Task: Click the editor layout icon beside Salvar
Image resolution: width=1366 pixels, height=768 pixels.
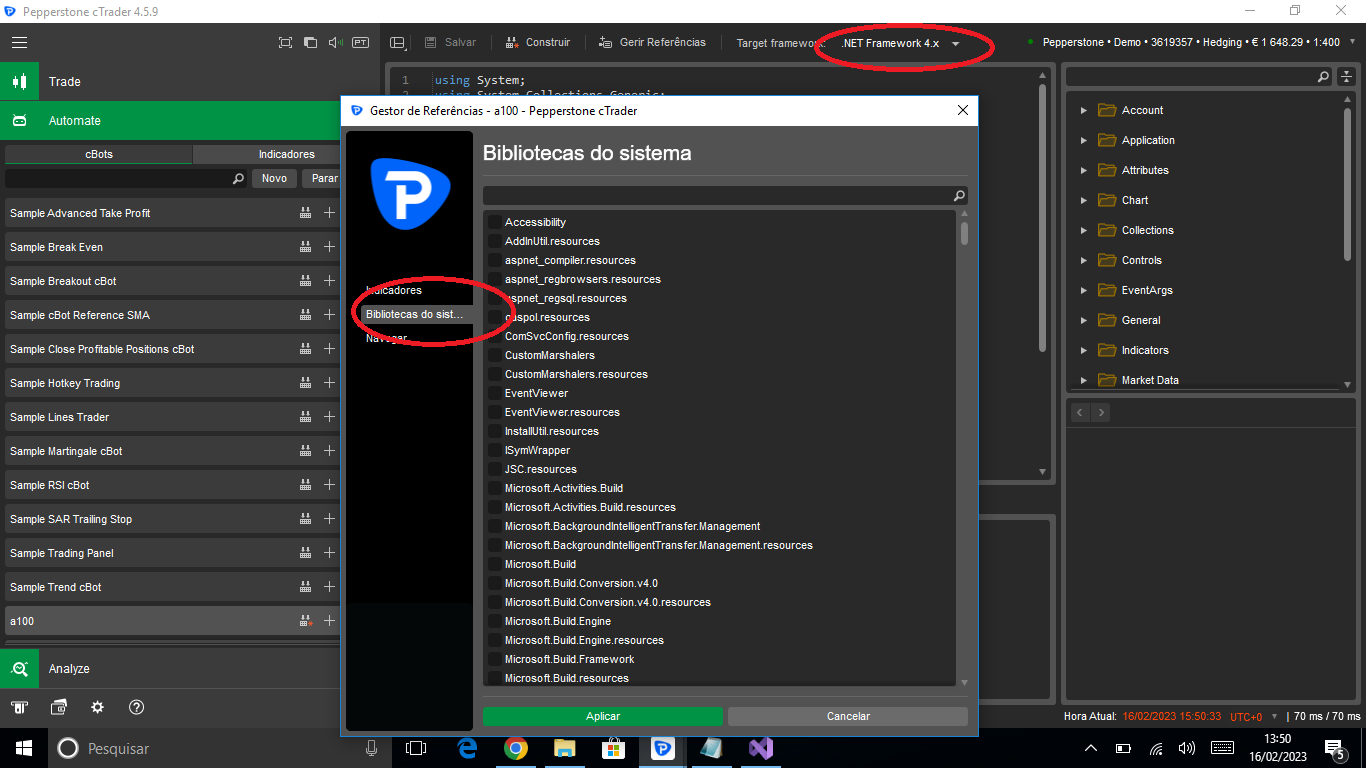Action: (x=398, y=43)
